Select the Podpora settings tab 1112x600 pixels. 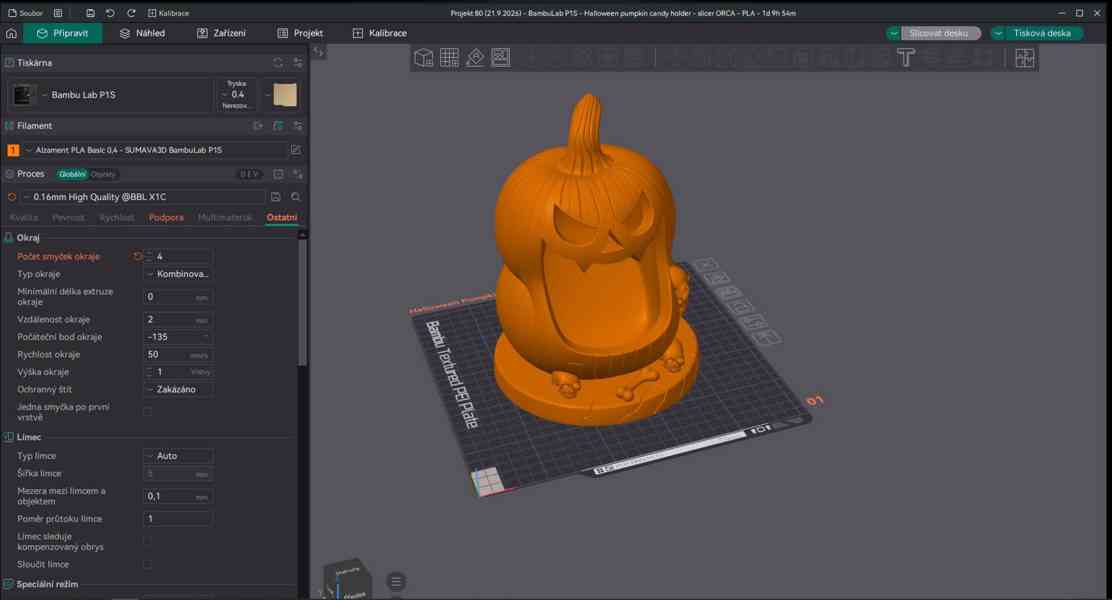166,218
